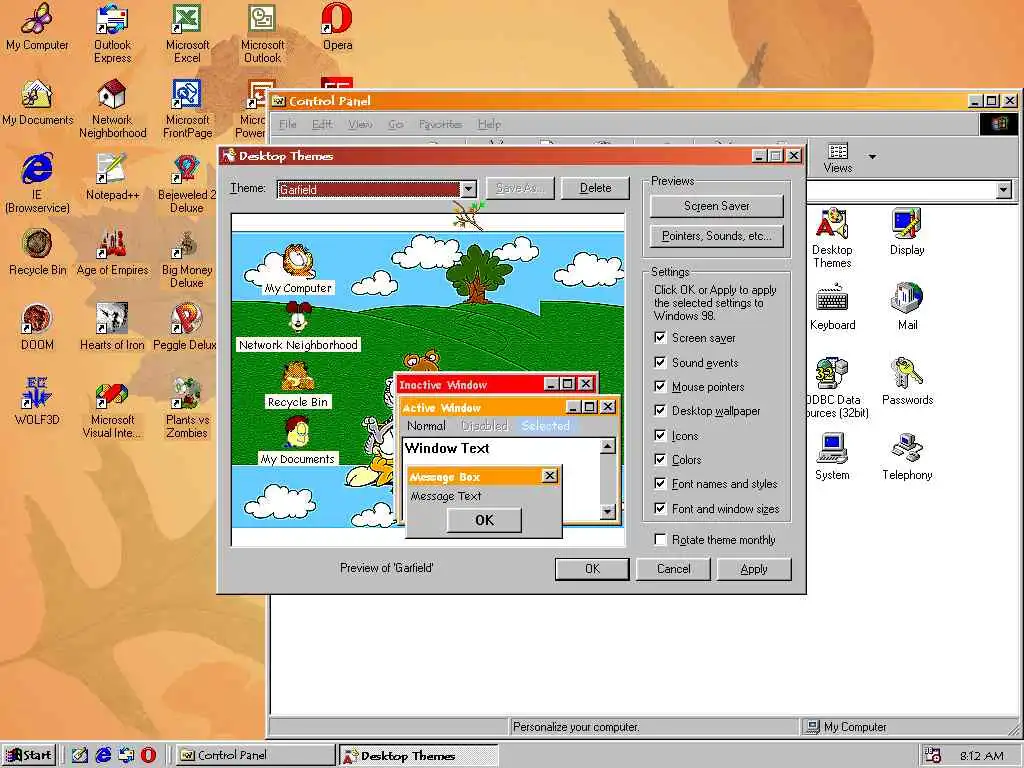This screenshot has width=1024, height=768.
Task: Select the Age of Empires desktop icon
Action: tap(112, 252)
